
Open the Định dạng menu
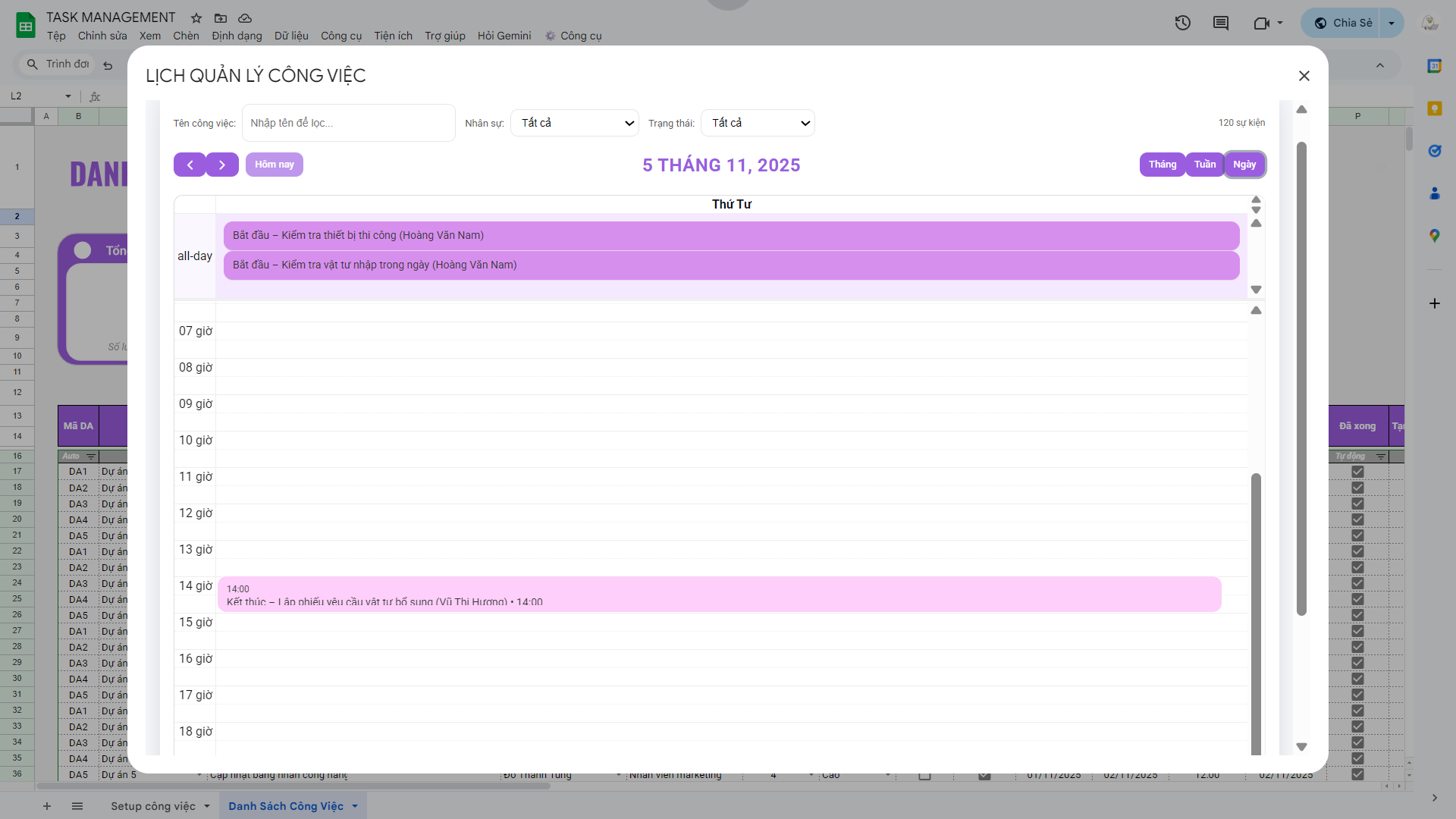point(237,36)
